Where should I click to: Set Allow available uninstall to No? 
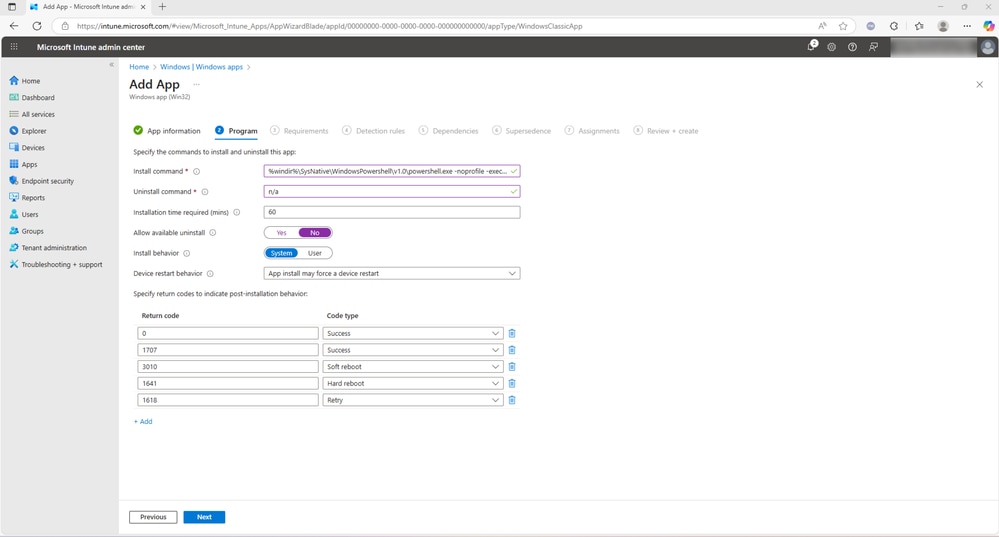pyautogui.click(x=315, y=233)
